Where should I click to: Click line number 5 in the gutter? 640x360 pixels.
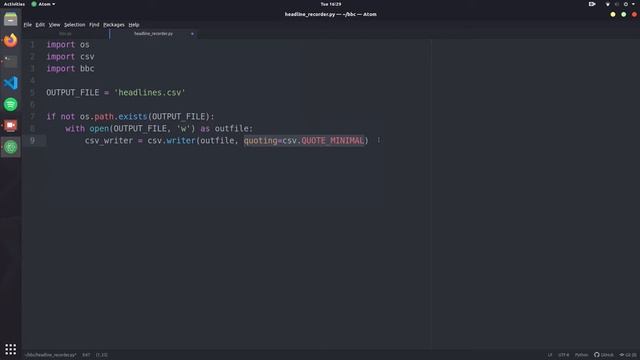(32, 93)
